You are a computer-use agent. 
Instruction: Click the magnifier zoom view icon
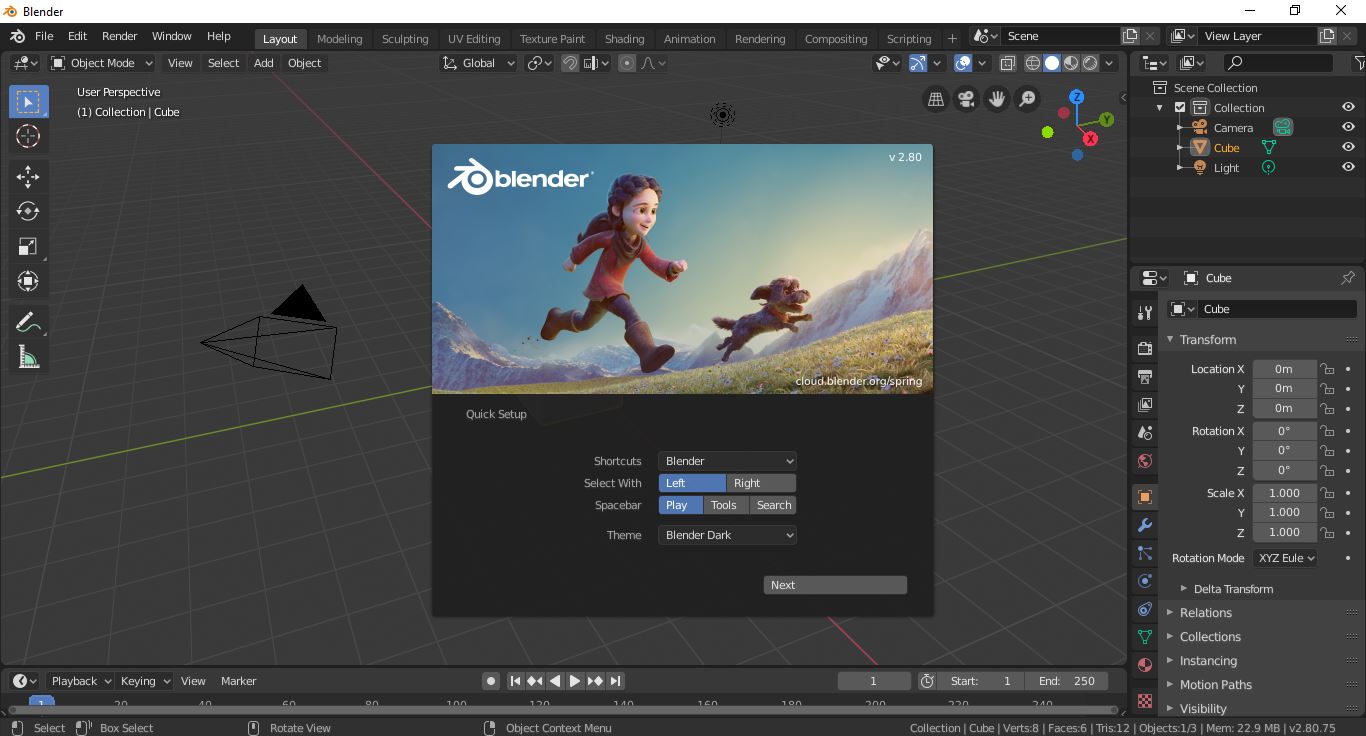[1027, 99]
